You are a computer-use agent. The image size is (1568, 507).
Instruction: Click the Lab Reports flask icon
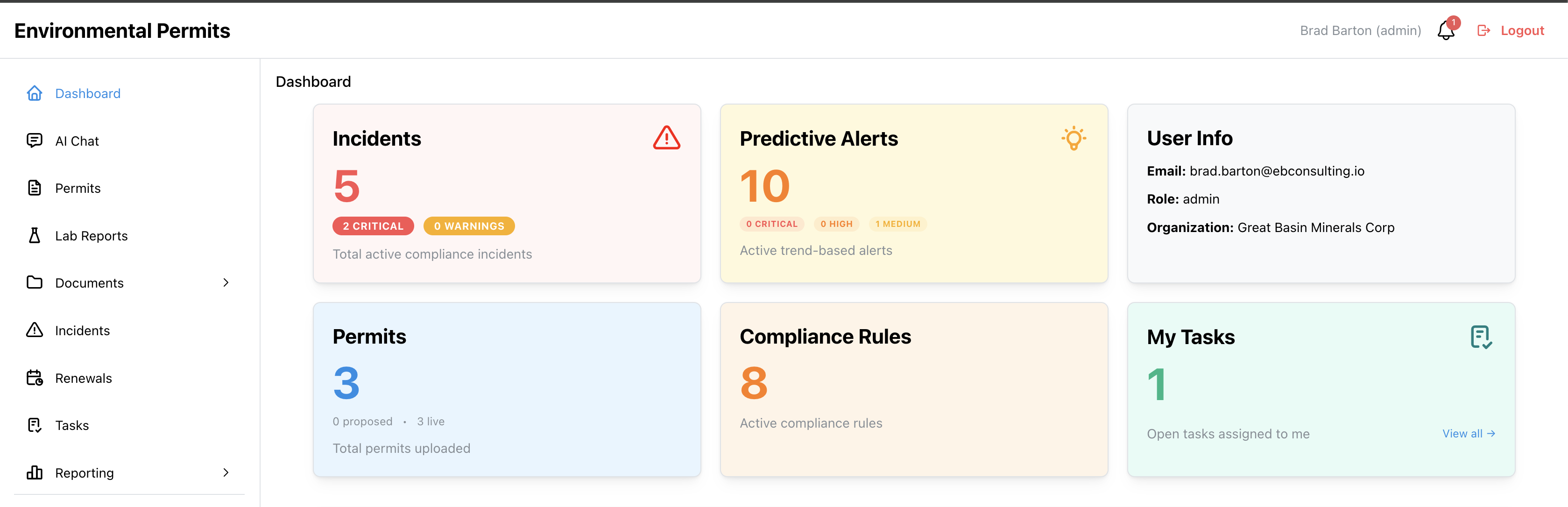click(35, 236)
